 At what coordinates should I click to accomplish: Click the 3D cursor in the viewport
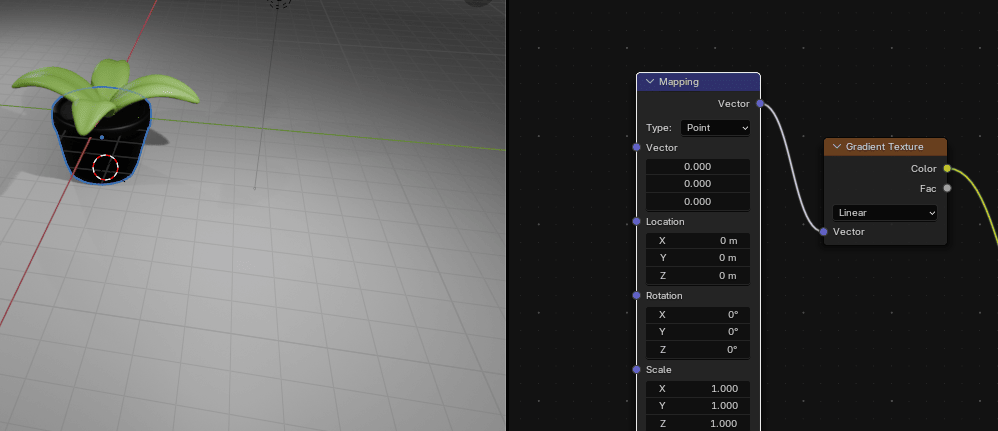point(105,168)
